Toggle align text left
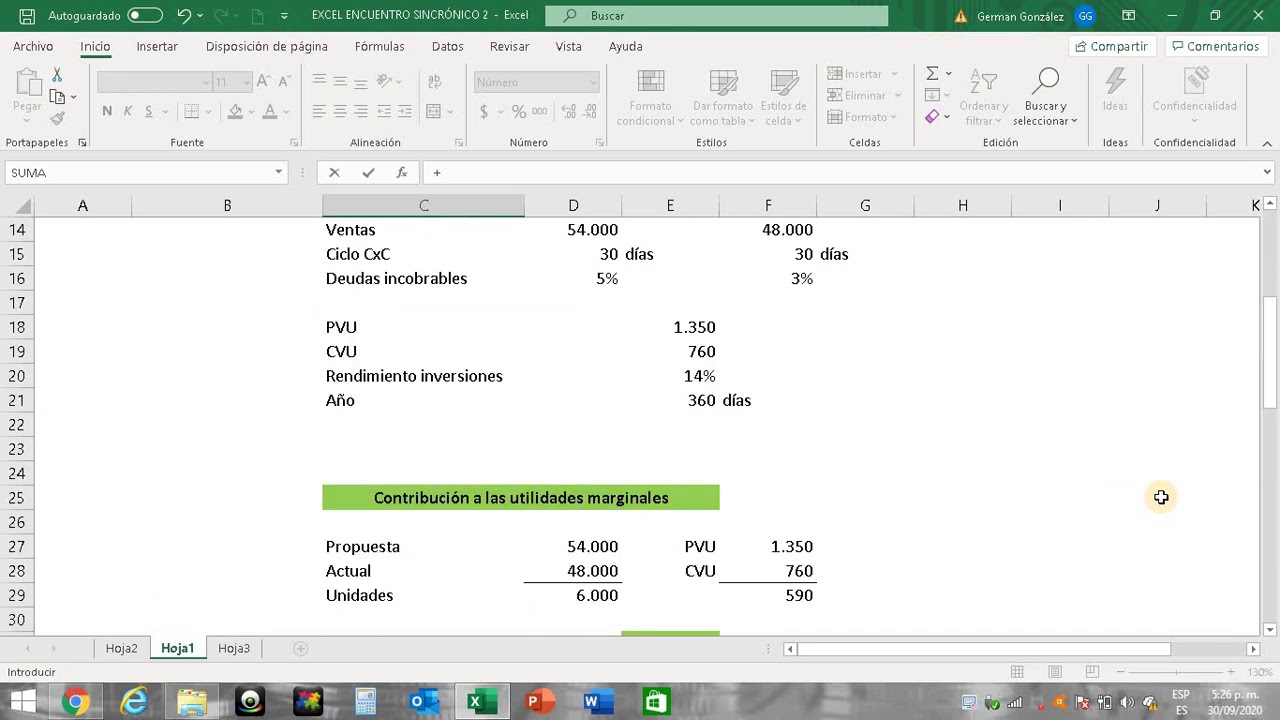Viewport: 1280px width, 720px height. point(319,111)
